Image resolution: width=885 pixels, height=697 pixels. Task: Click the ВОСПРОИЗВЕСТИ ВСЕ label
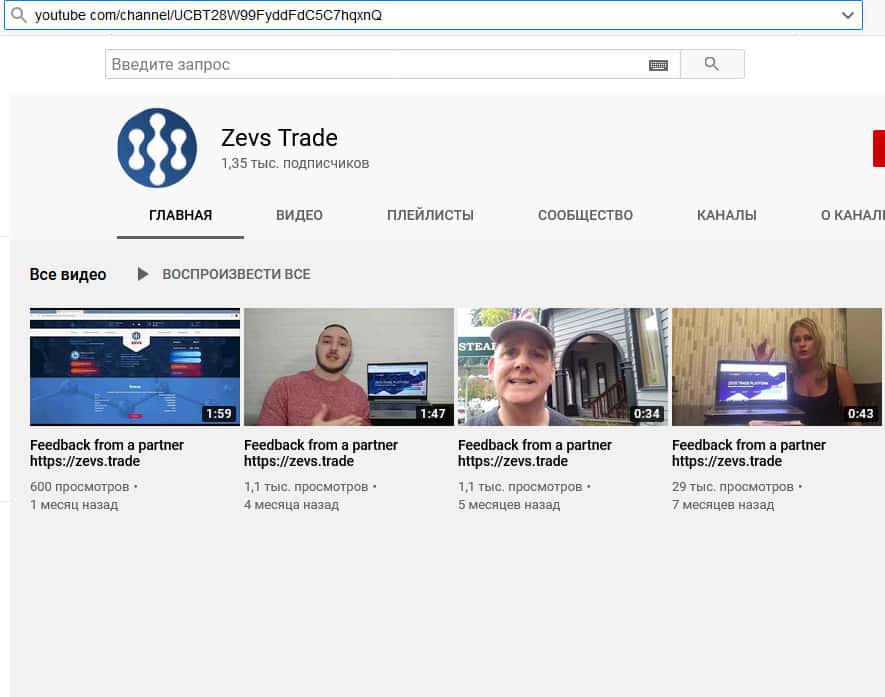236,274
